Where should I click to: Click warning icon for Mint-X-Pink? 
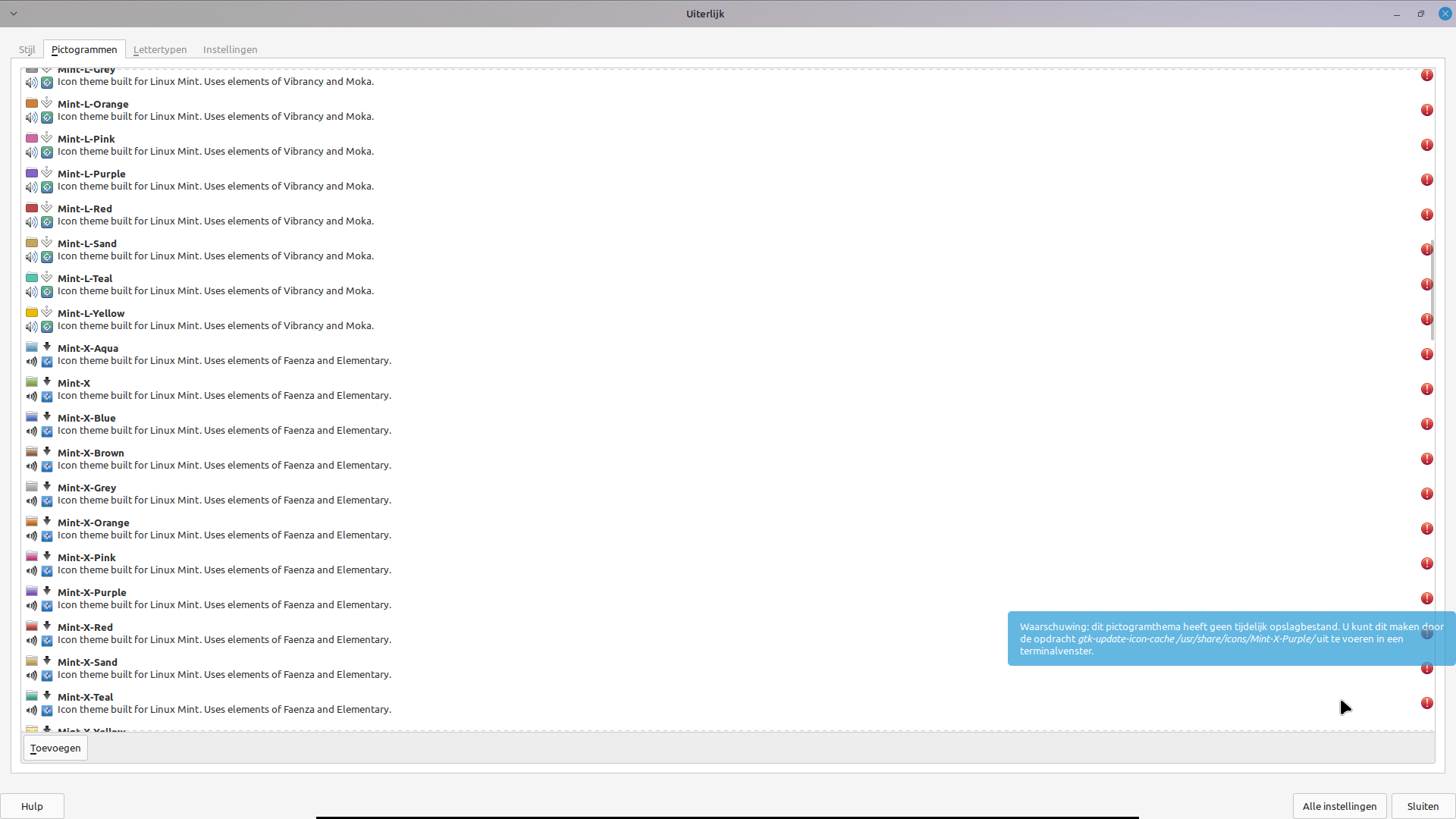1427,563
